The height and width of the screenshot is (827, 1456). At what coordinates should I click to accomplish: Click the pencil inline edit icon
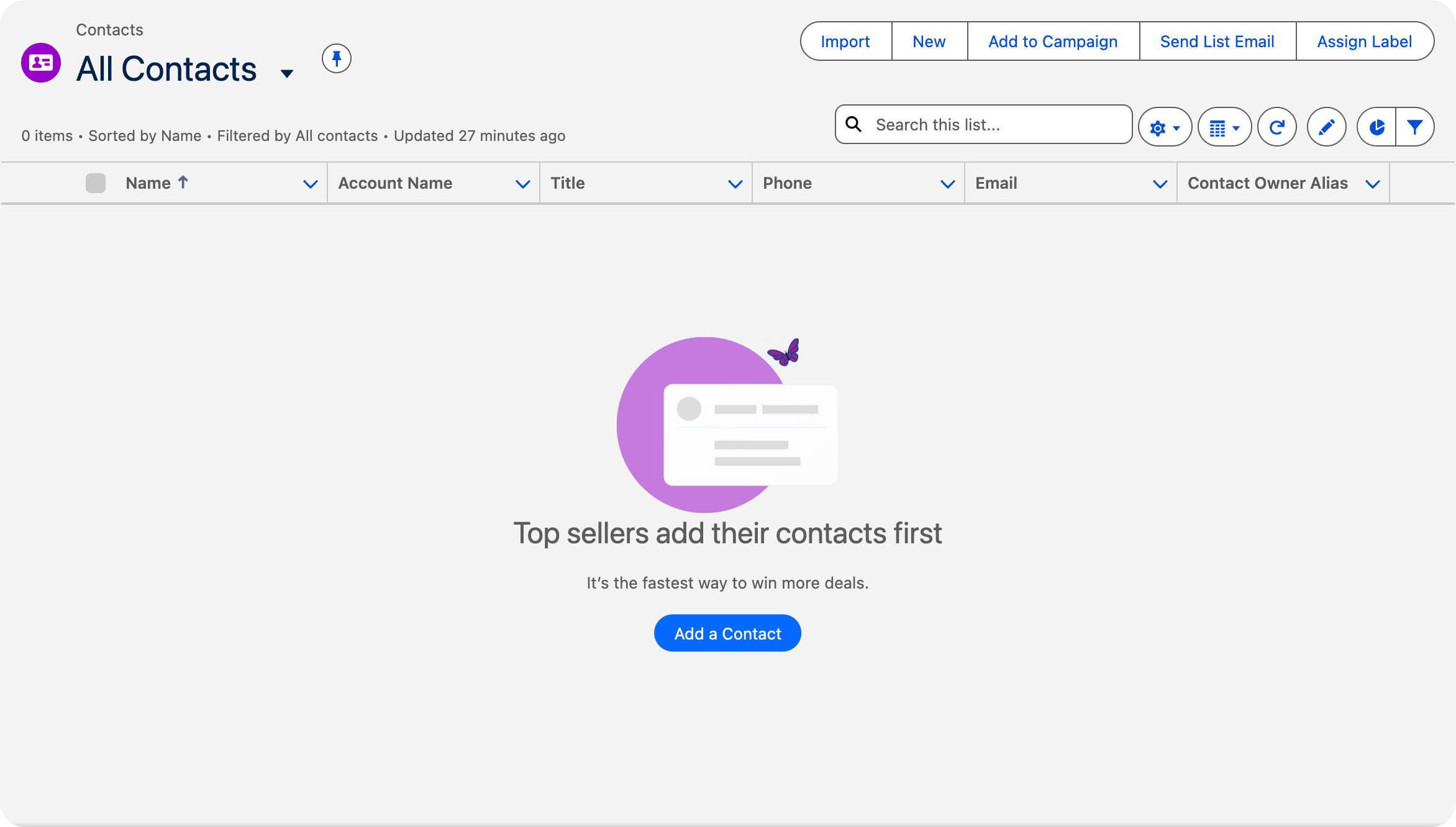(1327, 127)
